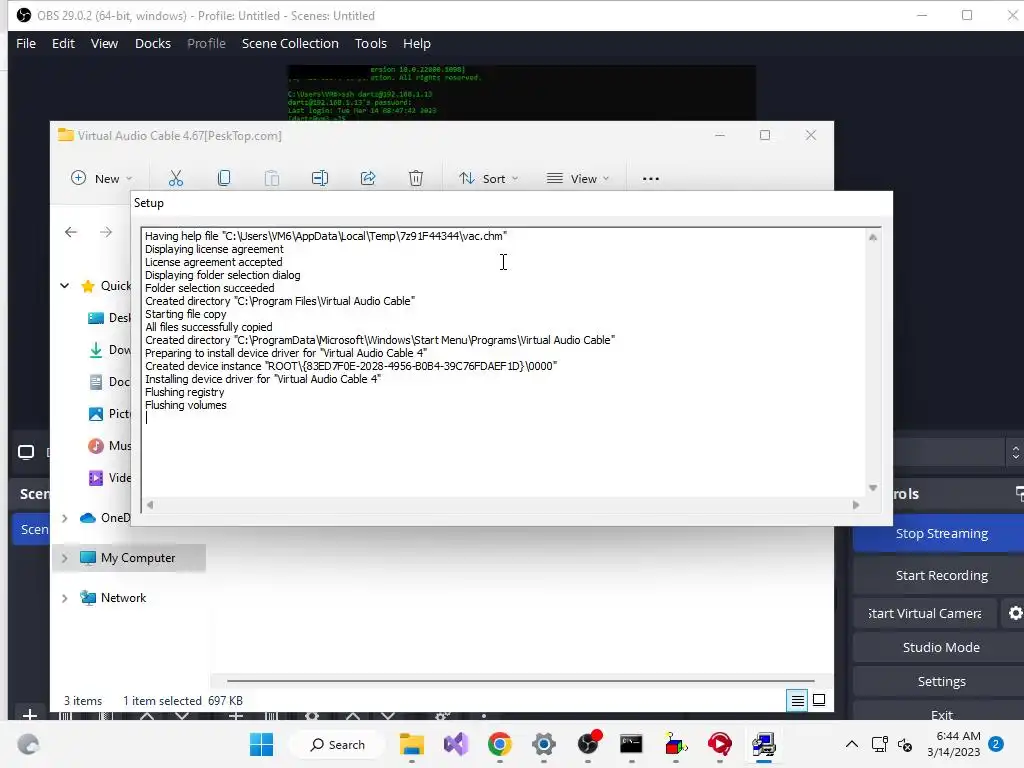Click Start Recording in OBS controls
Image resolution: width=1024 pixels, height=768 pixels.
tap(938, 575)
